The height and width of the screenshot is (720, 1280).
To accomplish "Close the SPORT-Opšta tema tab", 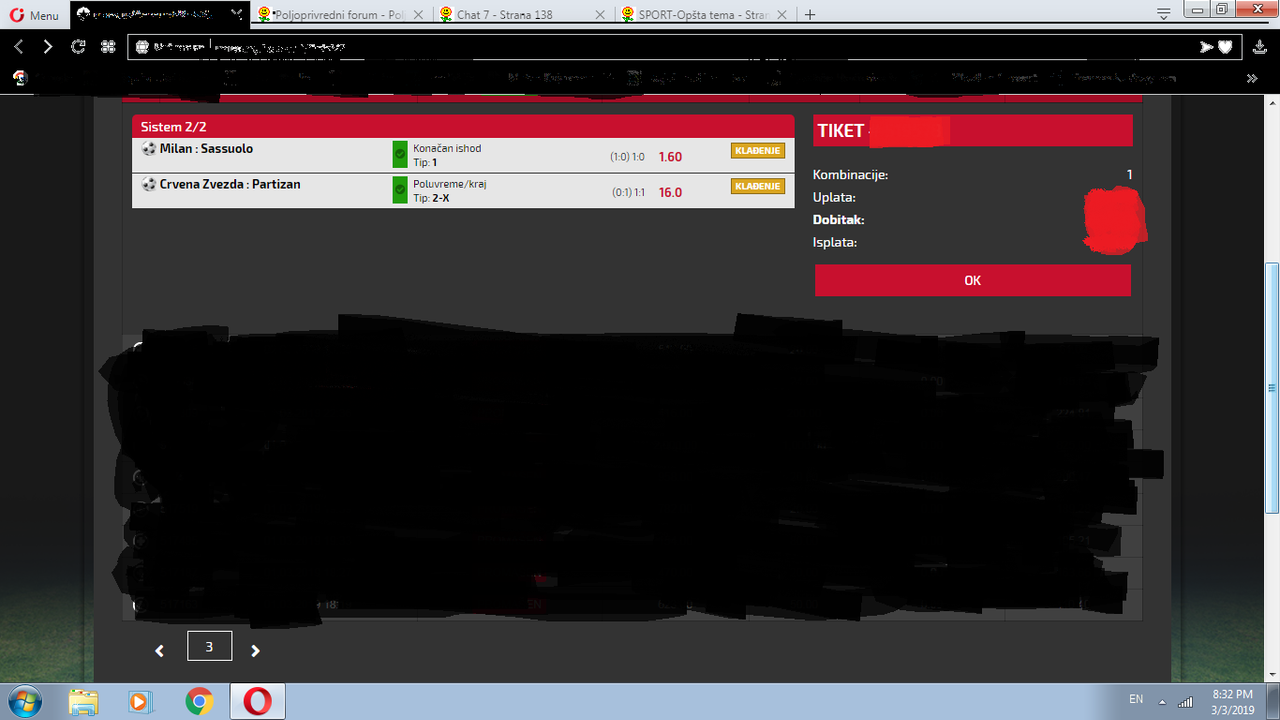I will point(783,15).
